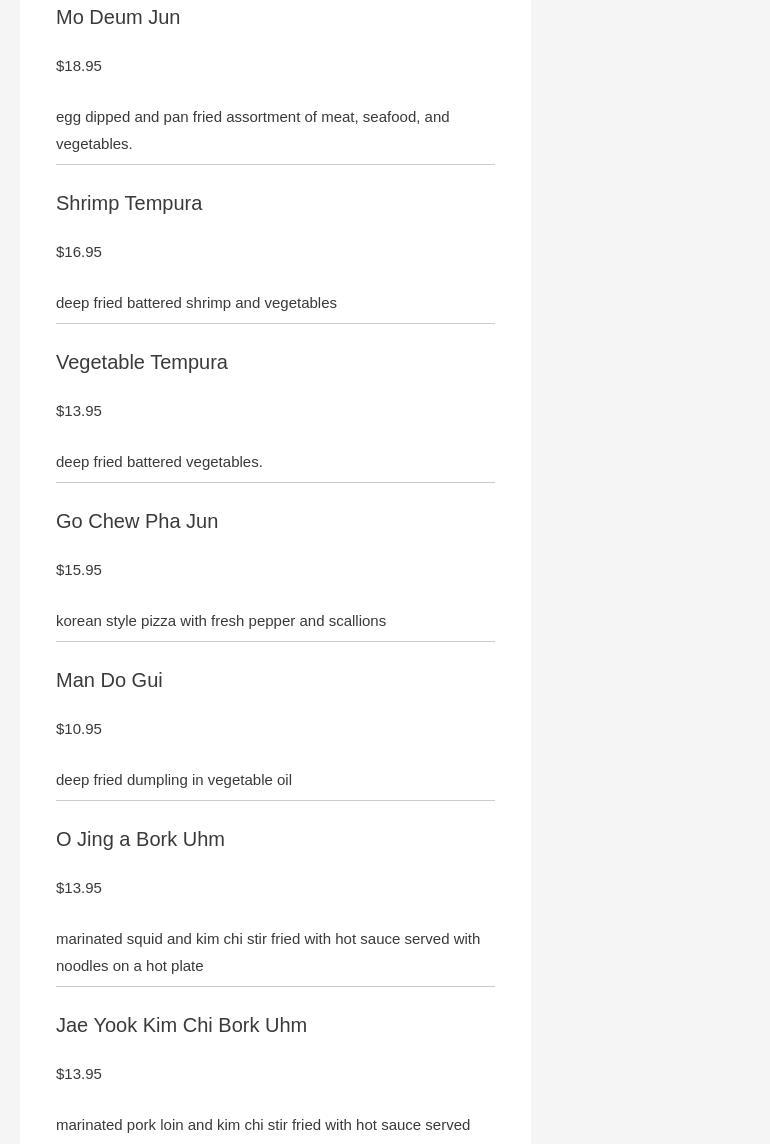Click the $10.95 price for Man Do Gui
Screen dimensions: 770x1144
(79, 729)
